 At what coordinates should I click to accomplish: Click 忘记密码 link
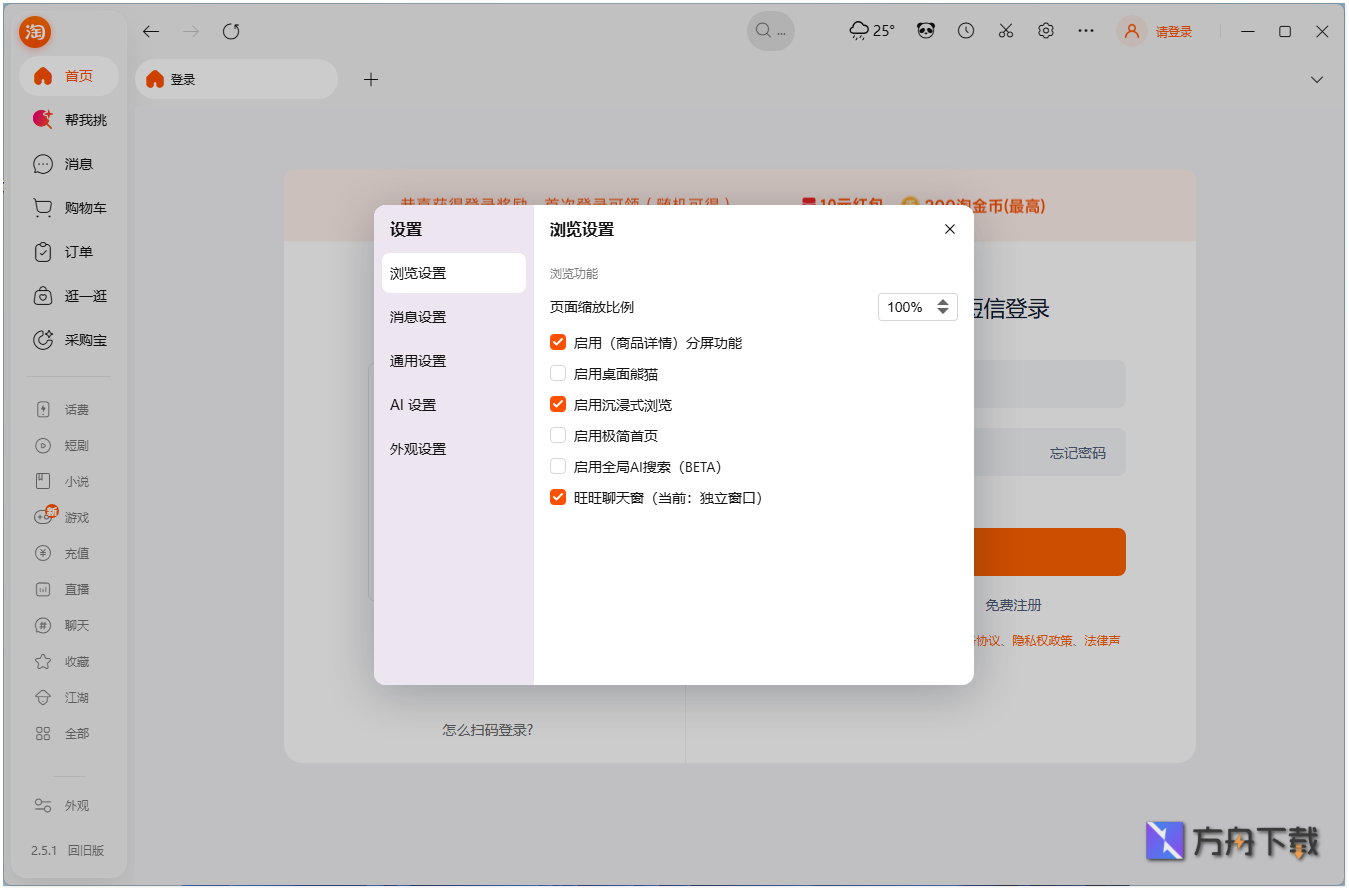[x=1078, y=453]
